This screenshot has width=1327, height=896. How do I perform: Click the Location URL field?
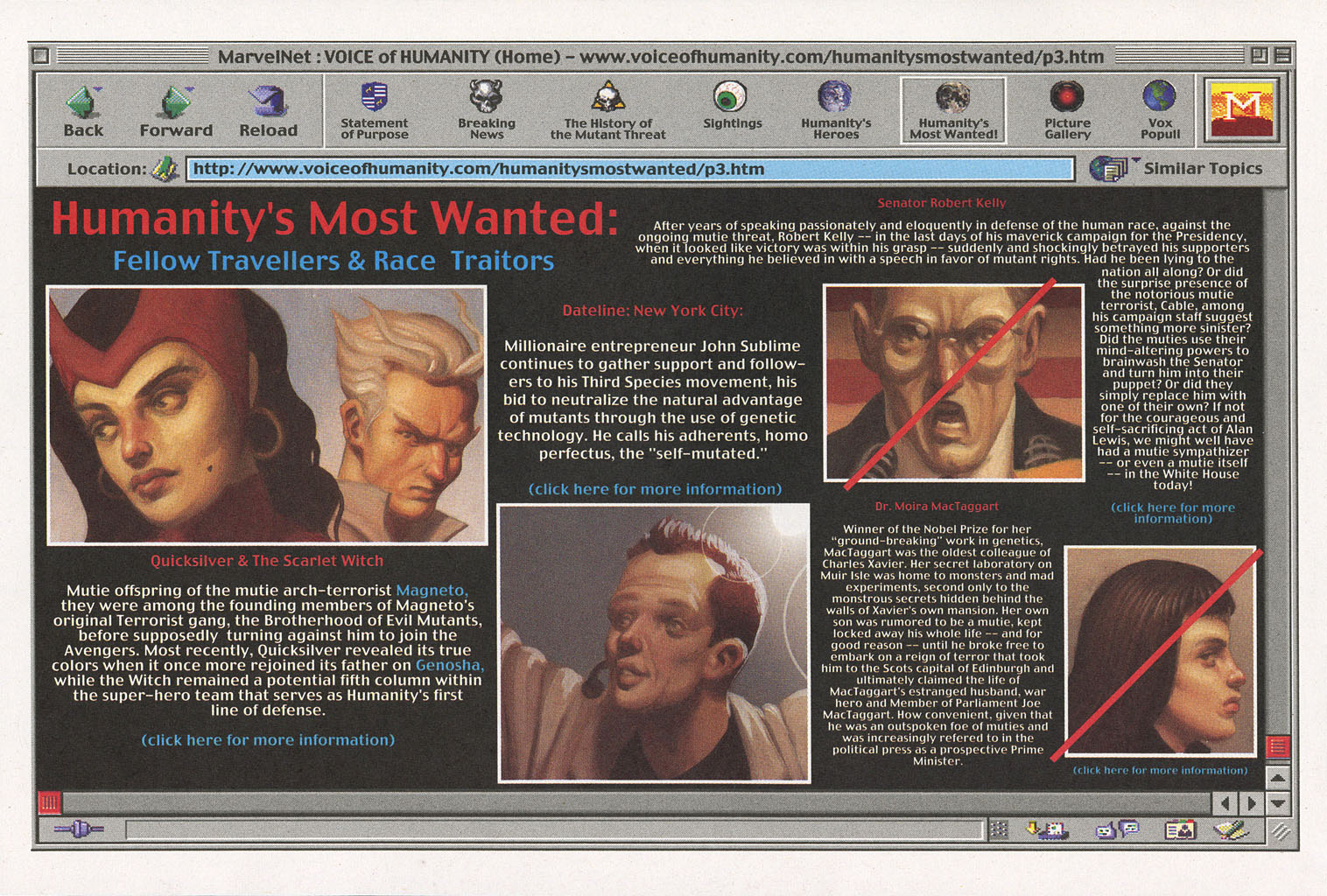pos(630,169)
